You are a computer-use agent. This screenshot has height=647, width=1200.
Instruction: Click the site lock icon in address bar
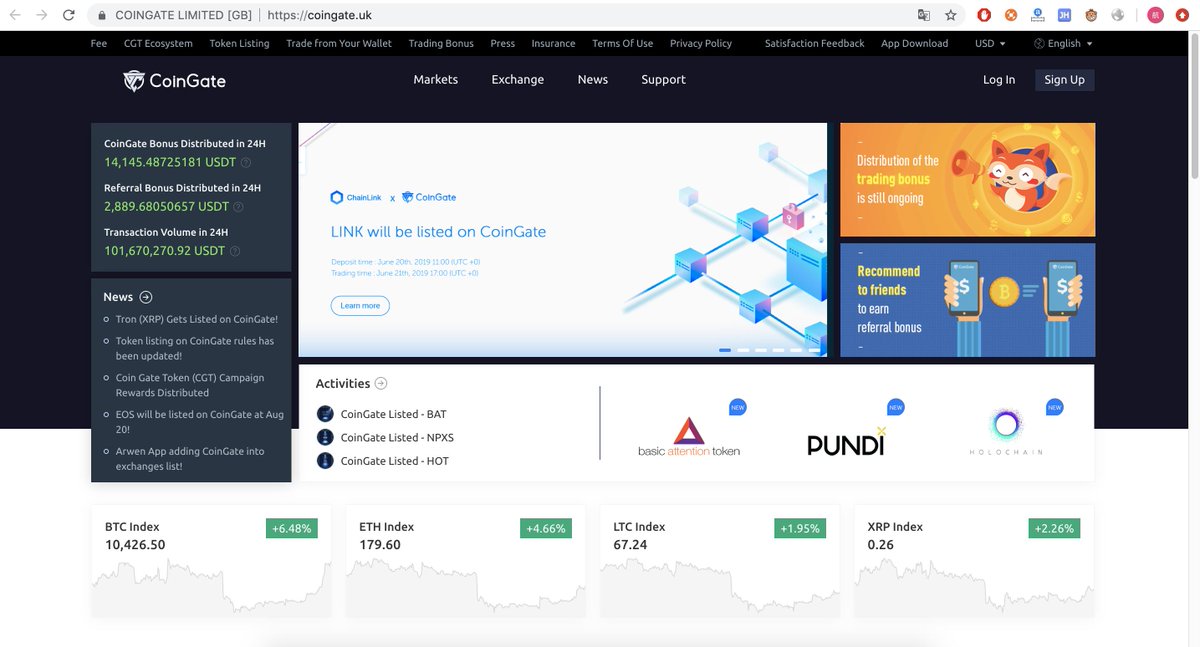coord(101,15)
